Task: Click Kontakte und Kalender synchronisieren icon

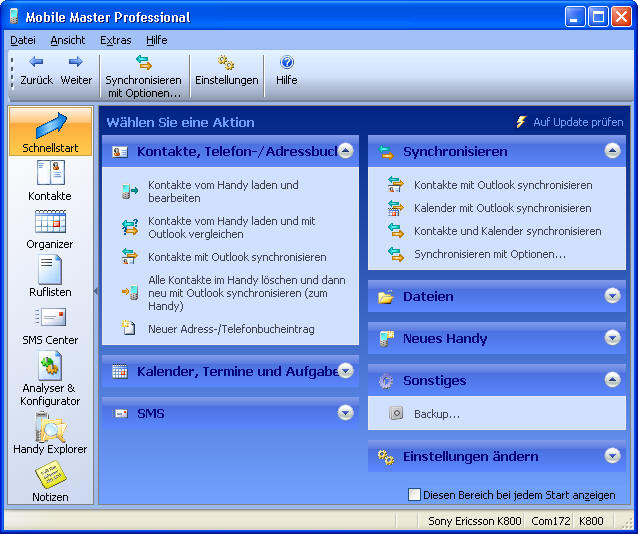Action: pyautogui.click(x=395, y=231)
